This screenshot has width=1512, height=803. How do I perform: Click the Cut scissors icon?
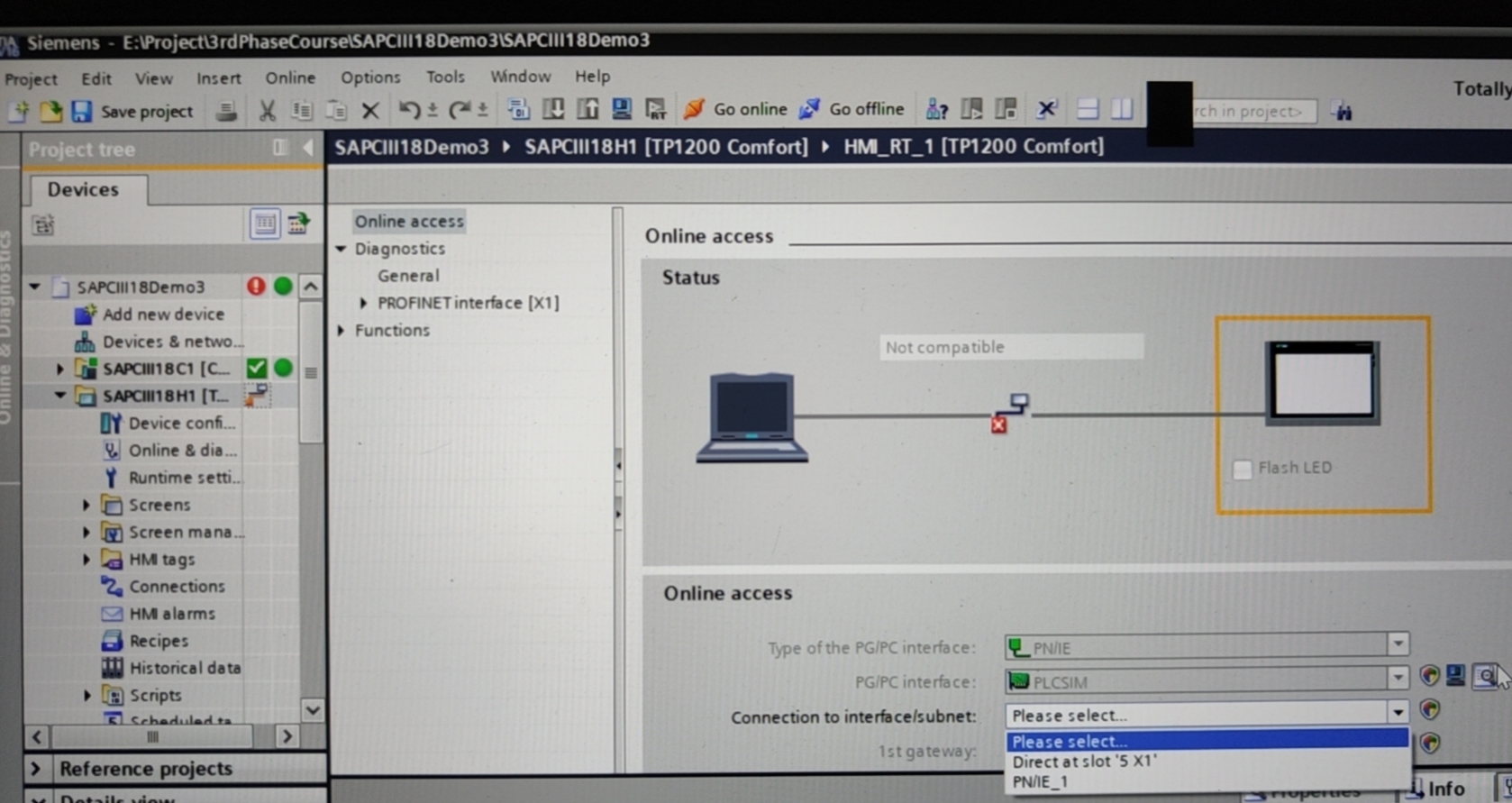pyautogui.click(x=267, y=111)
